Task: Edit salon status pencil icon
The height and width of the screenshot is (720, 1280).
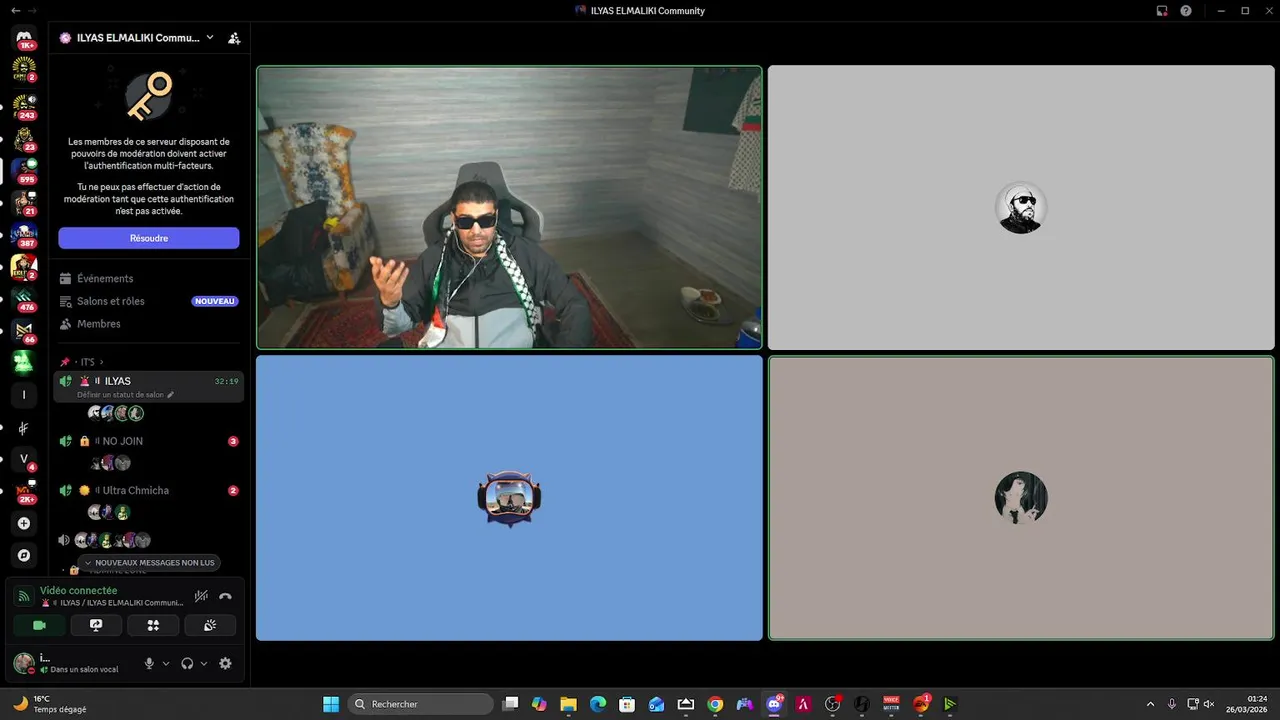Action: 170,395
